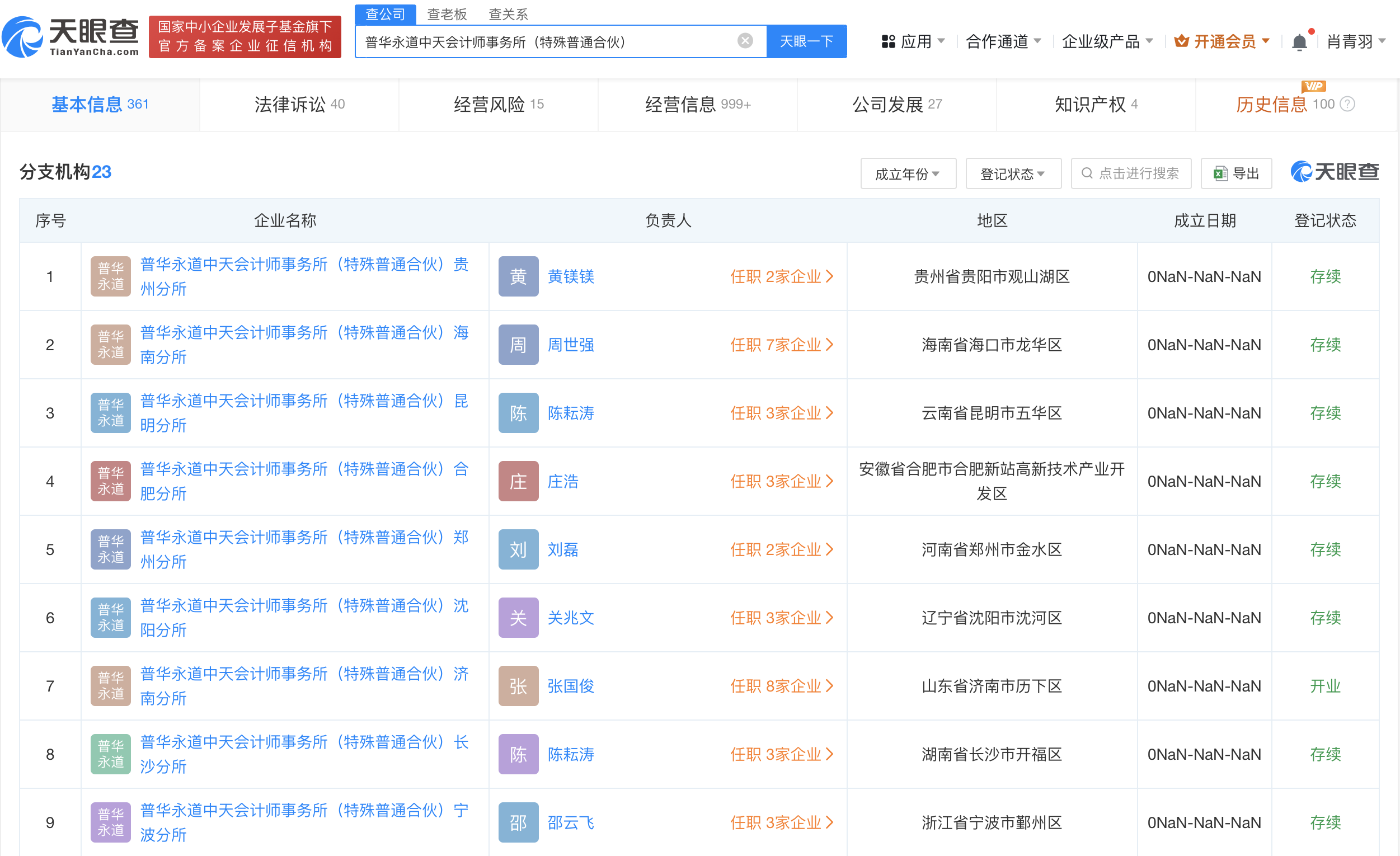Click the TianYanCha logo in header

[x=71, y=37]
